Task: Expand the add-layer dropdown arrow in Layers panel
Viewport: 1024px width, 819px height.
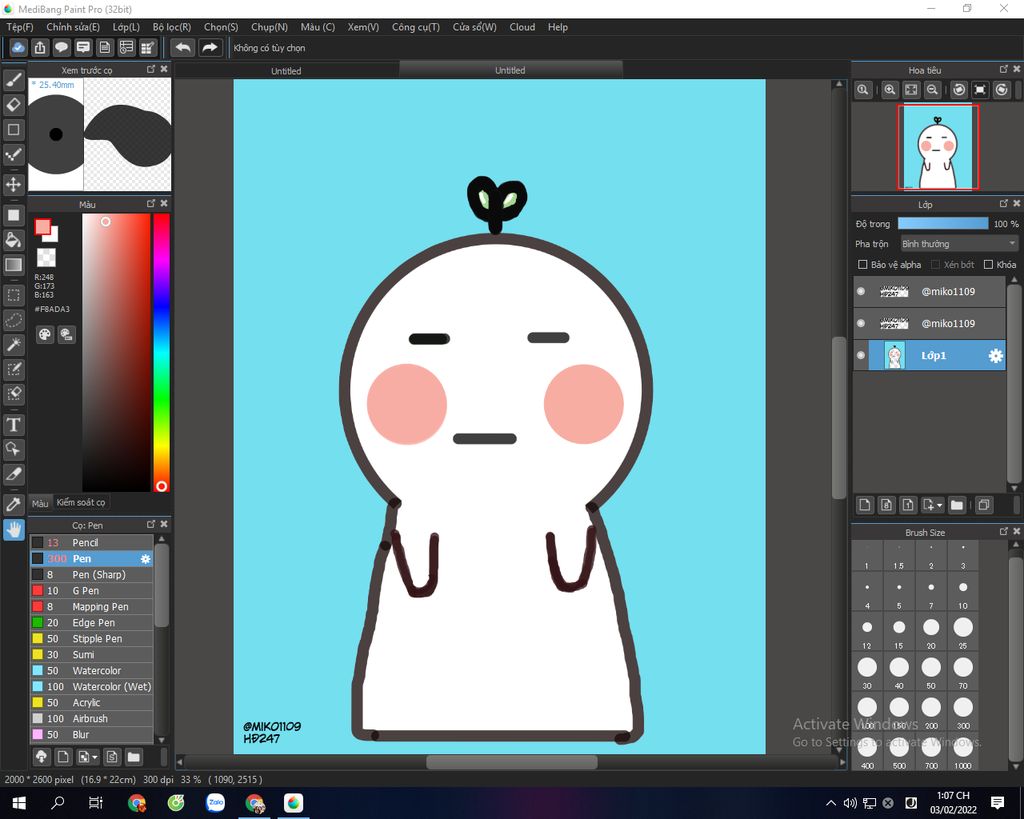Action: [x=939, y=506]
